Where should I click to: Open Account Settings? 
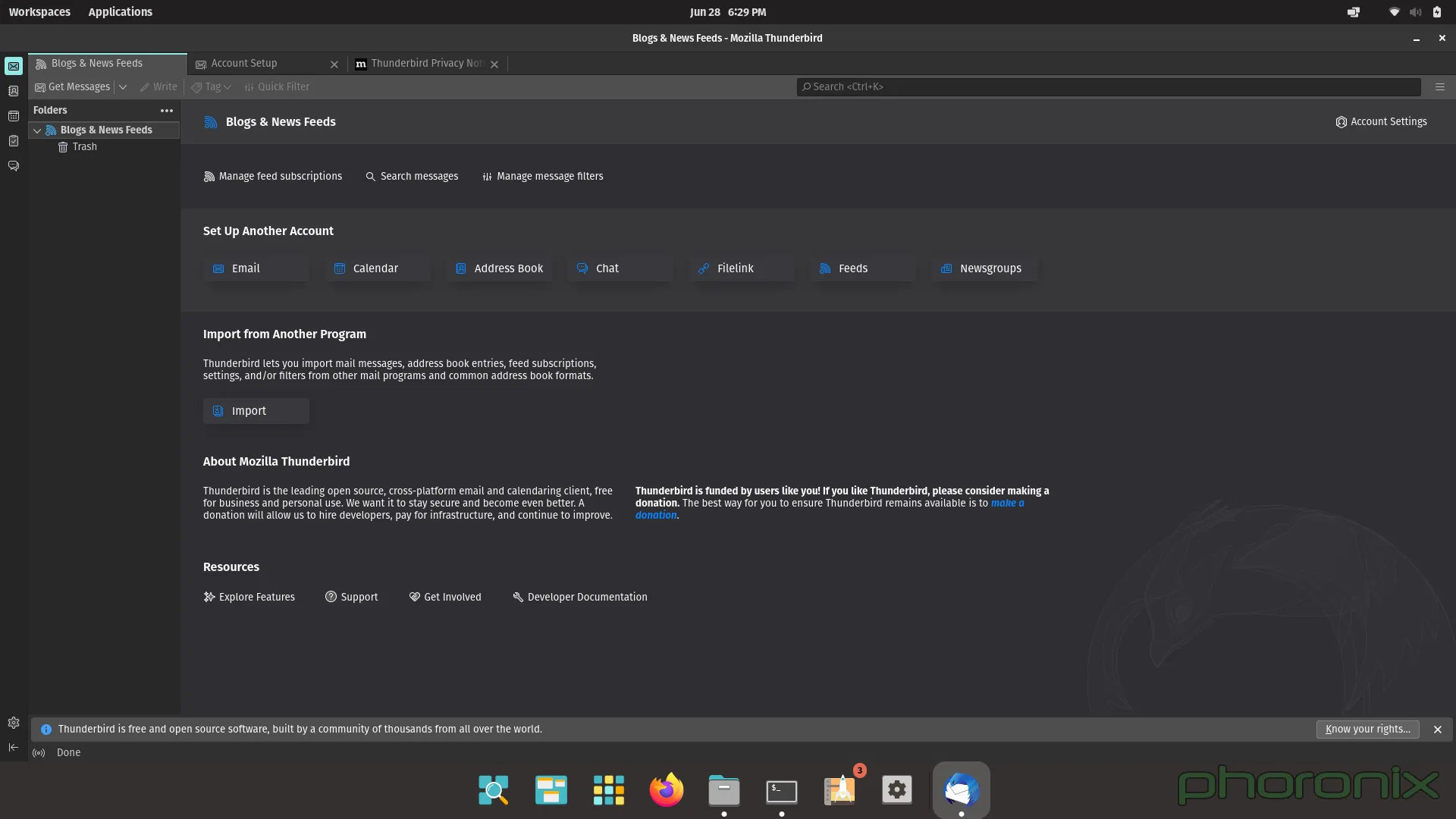[x=1381, y=122]
